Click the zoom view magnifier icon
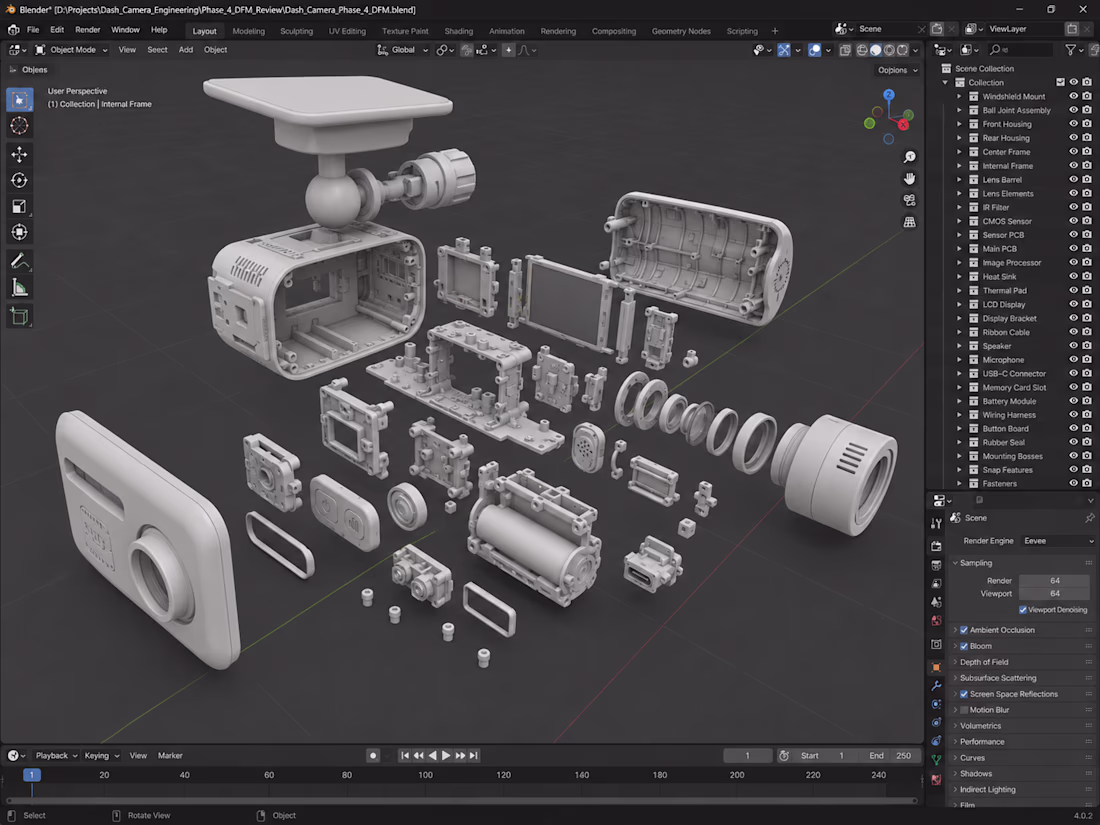Image resolution: width=1100 pixels, height=825 pixels. pyautogui.click(x=909, y=157)
